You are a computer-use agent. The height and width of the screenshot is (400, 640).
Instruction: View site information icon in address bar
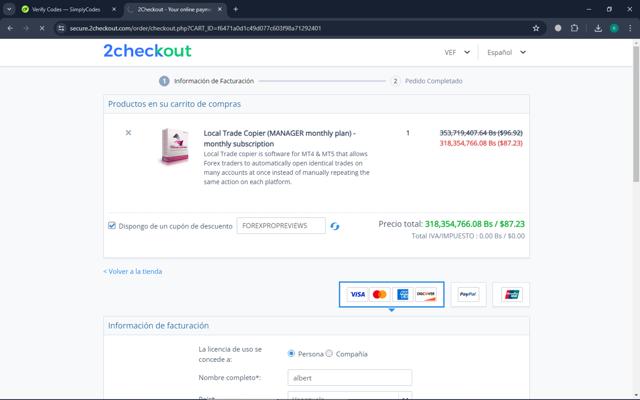click(61, 28)
